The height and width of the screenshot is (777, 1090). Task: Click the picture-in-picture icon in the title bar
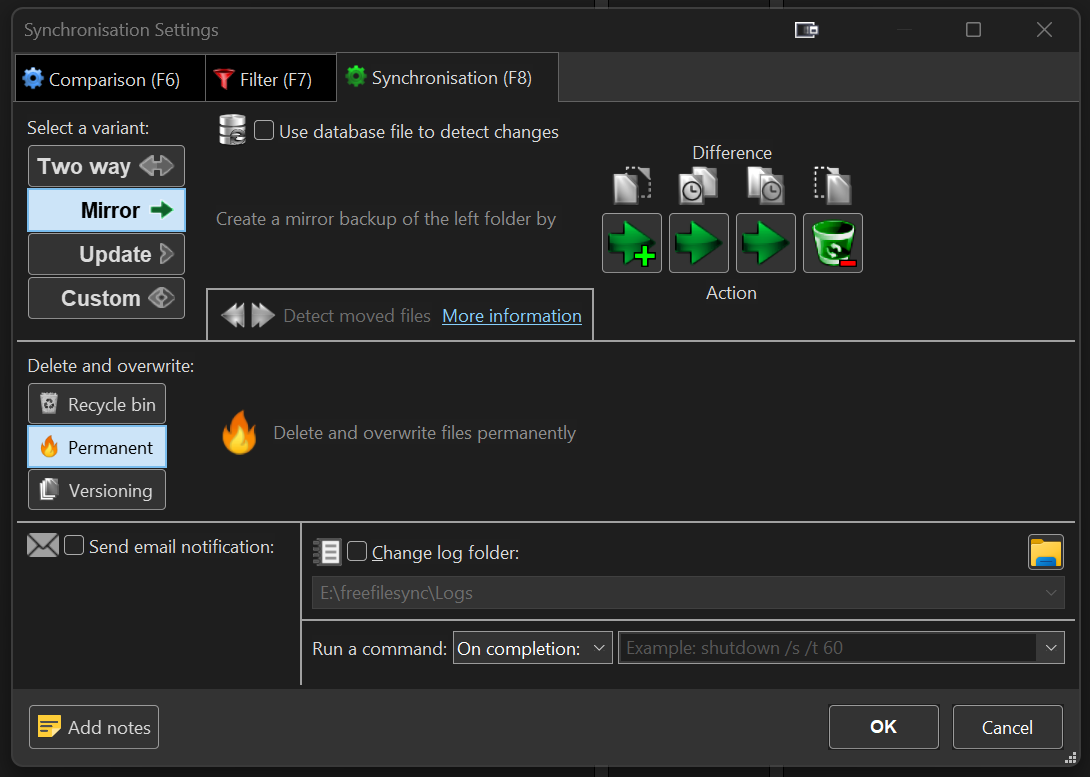coord(806,30)
